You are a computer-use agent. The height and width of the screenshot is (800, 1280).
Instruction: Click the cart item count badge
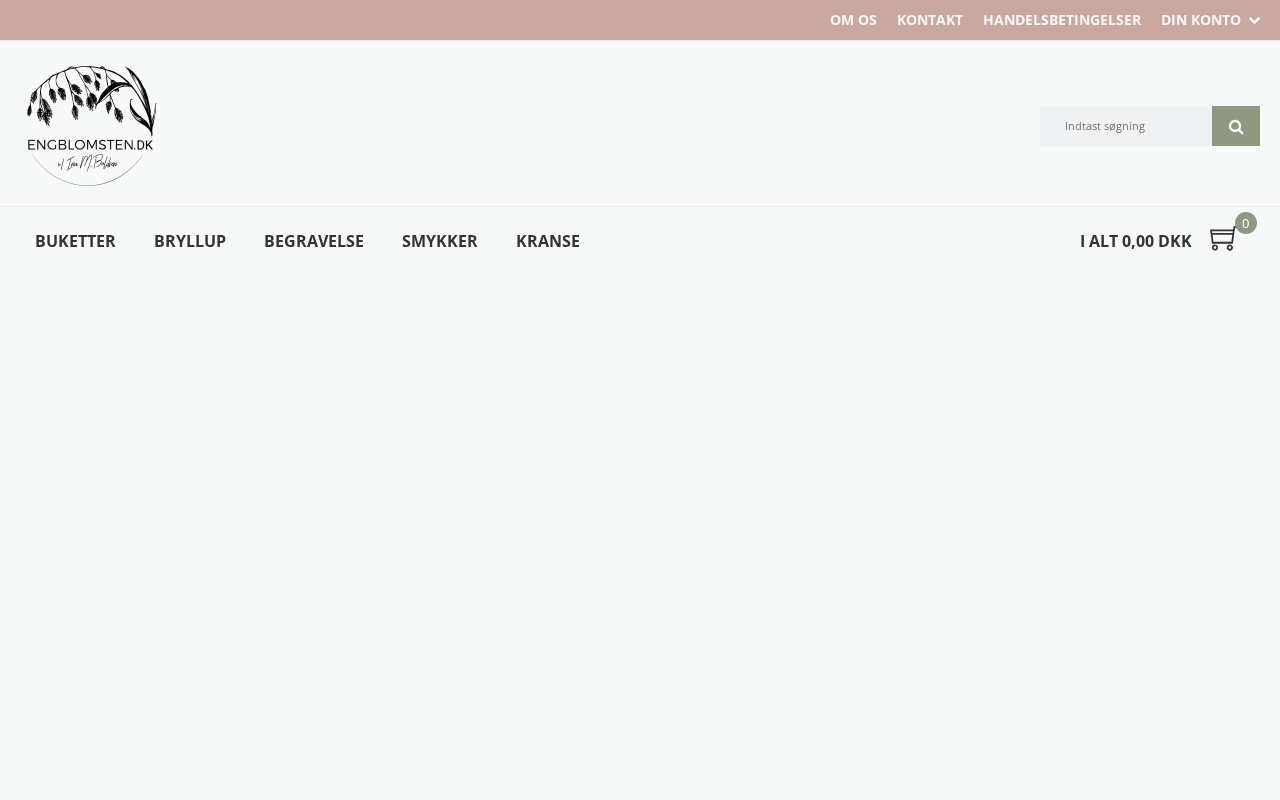1246,223
